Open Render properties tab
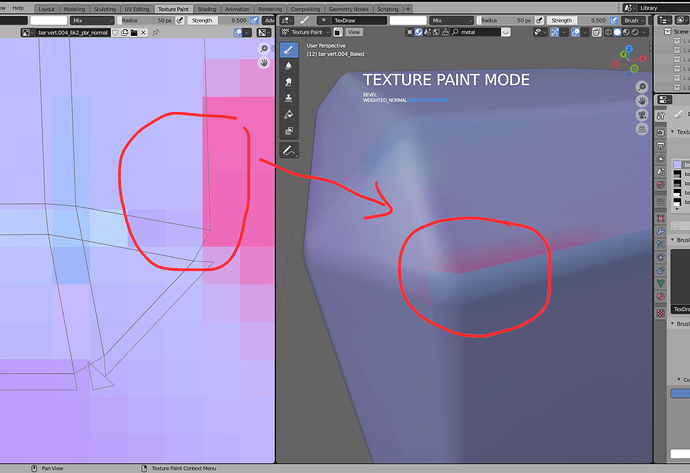This screenshot has height=473, width=690. click(x=661, y=132)
